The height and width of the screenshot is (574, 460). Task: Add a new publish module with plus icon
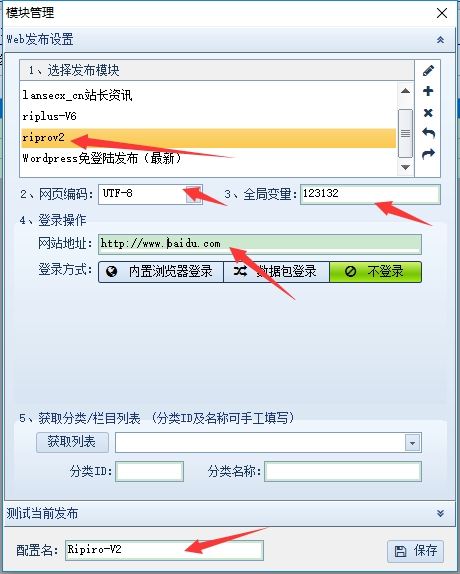(x=428, y=91)
